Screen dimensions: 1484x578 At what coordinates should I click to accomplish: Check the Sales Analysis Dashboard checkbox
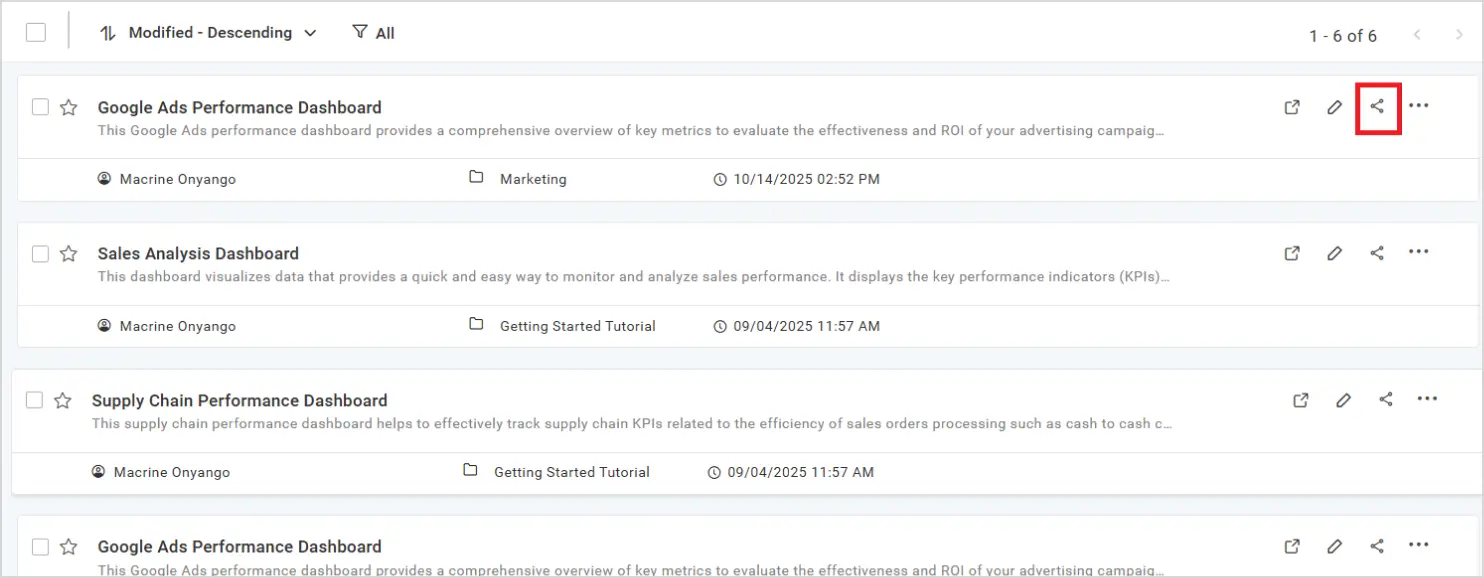pyautogui.click(x=40, y=253)
